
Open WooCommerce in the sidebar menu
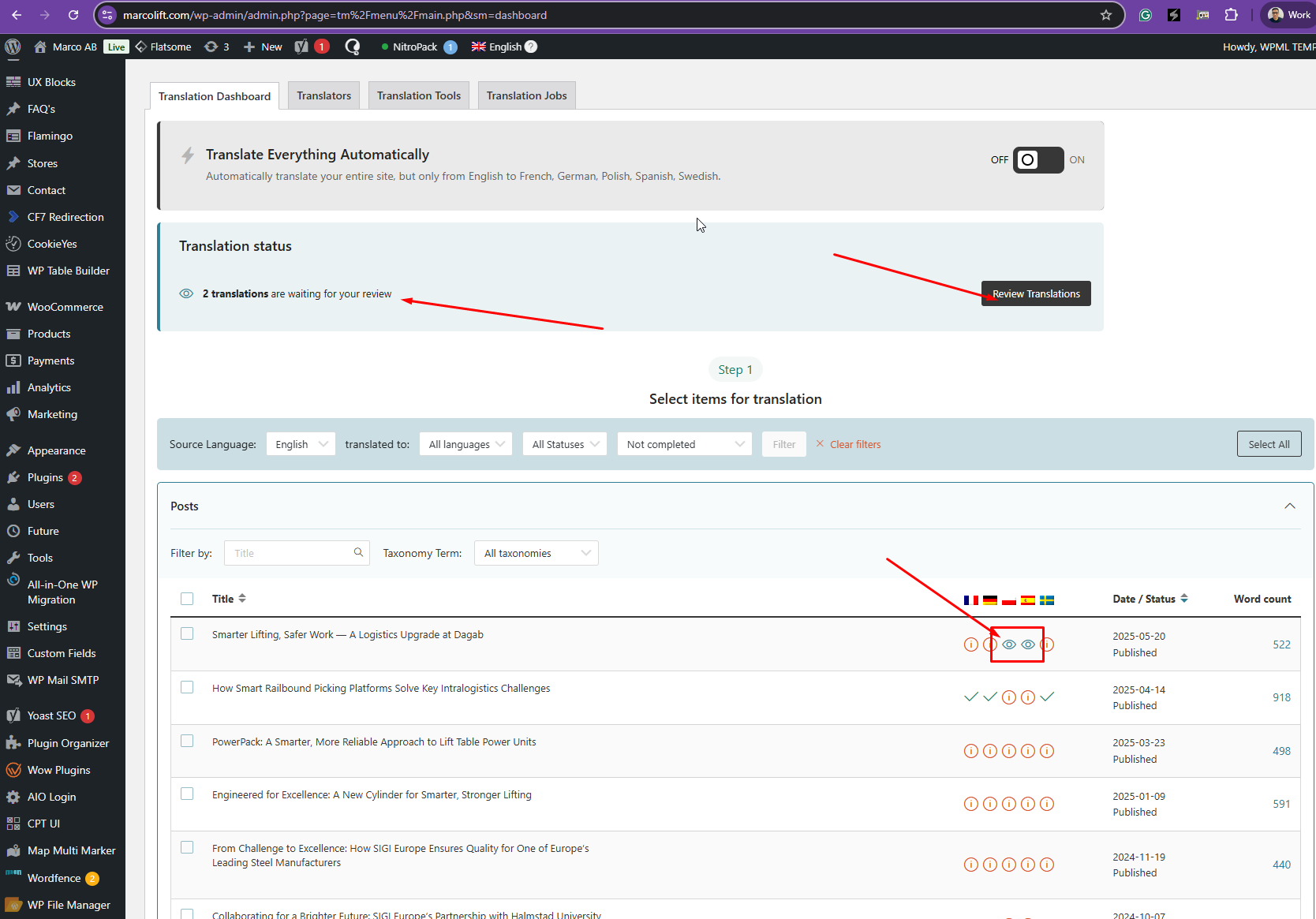coord(65,307)
